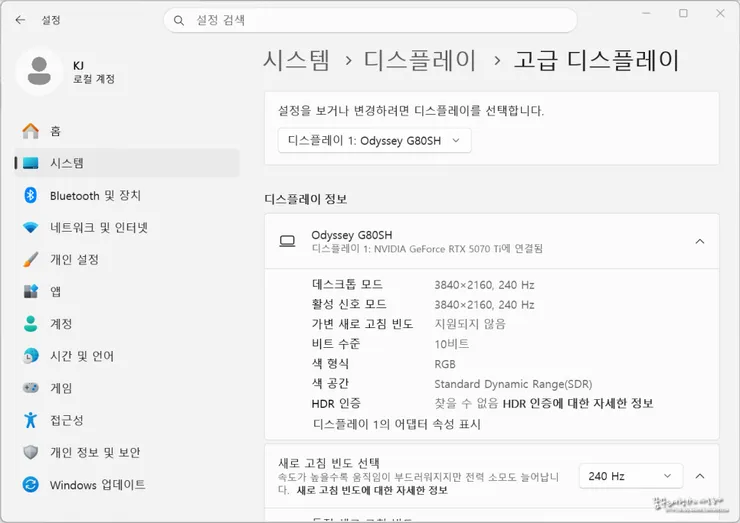Click the 접근성 accessibility figure icon
Screen dimensions: 740x523
point(31,420)
